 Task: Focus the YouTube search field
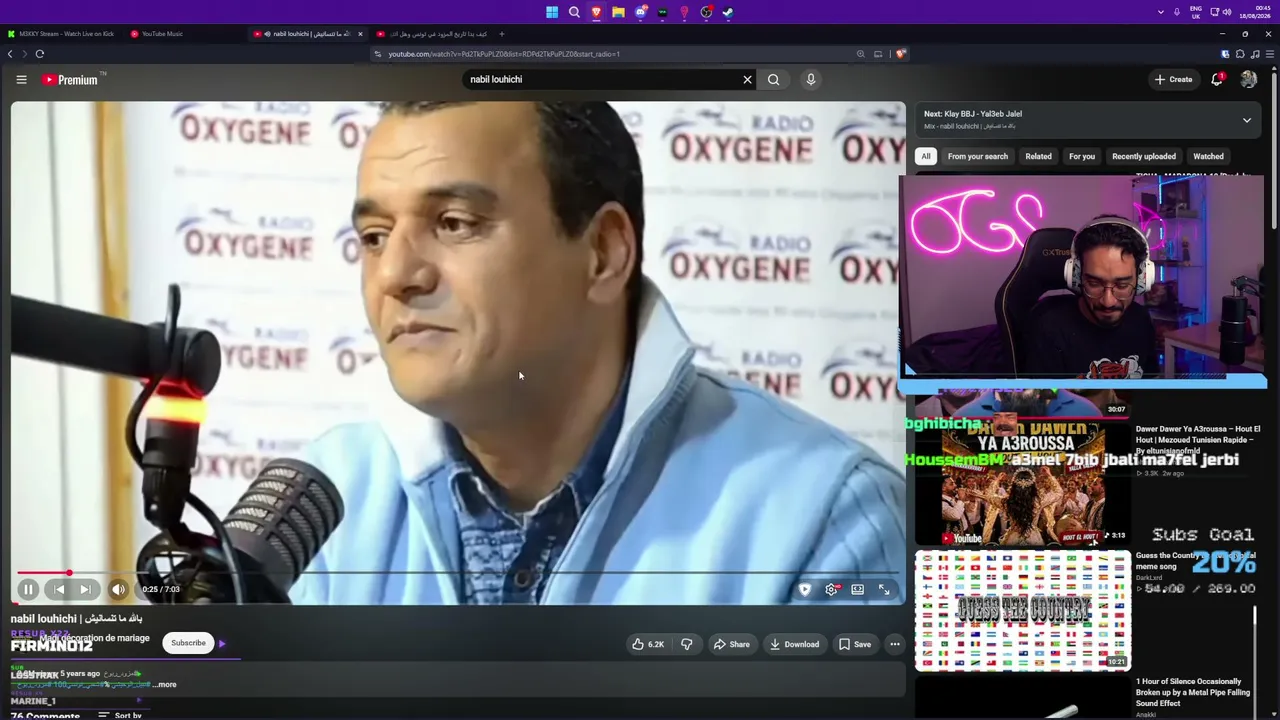coord(601,79)
